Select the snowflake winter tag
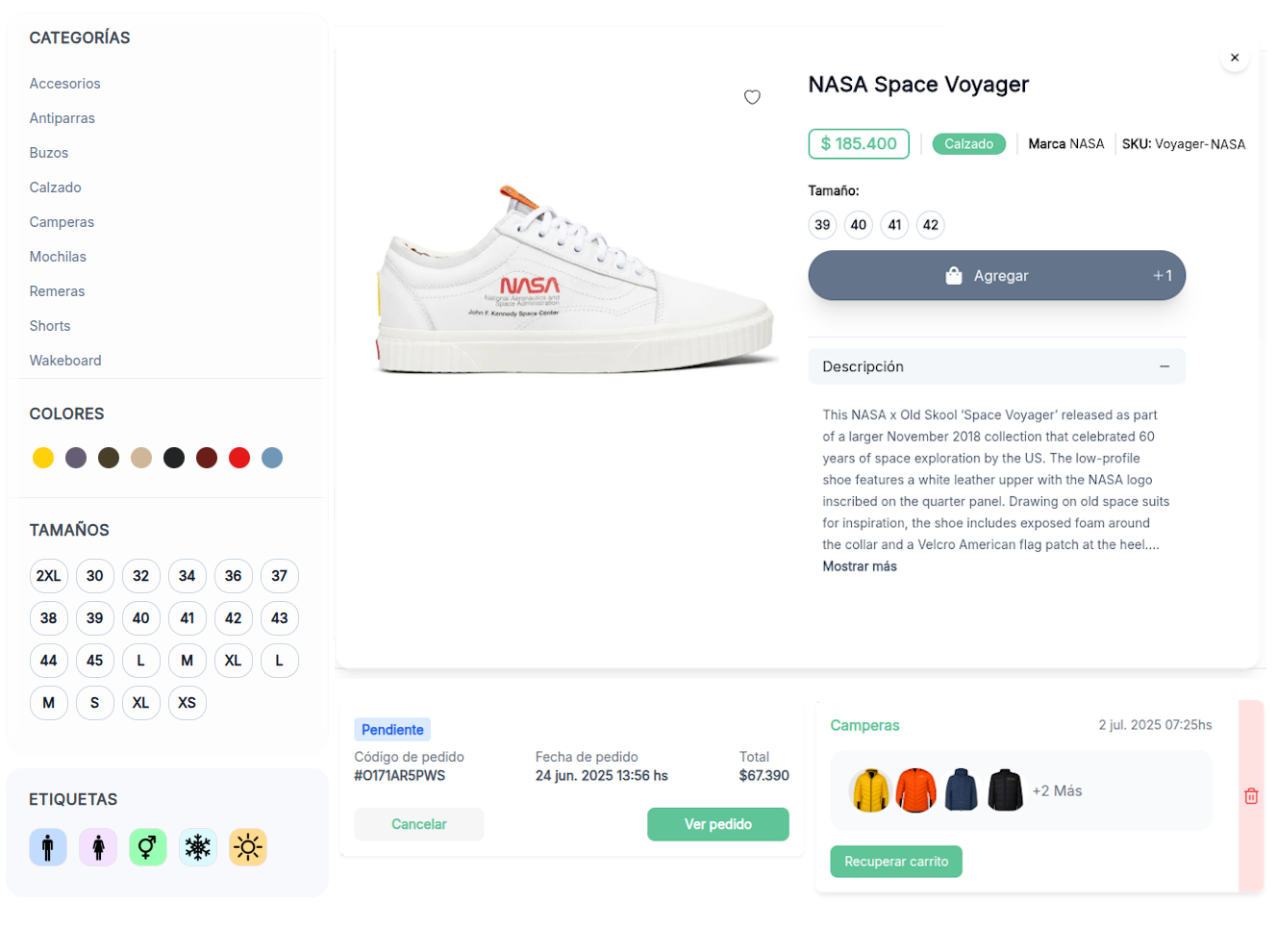1277x952 pixels. pos(198,847)
